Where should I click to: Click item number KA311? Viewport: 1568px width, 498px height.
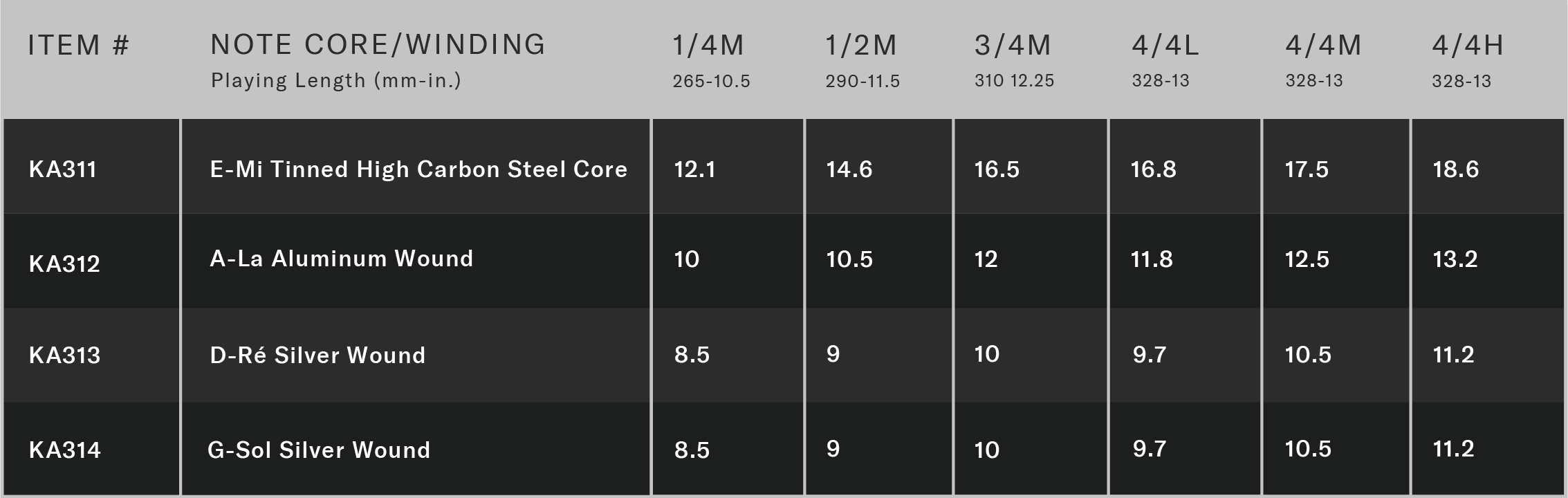pyautogui.click(x=63, y=169)
